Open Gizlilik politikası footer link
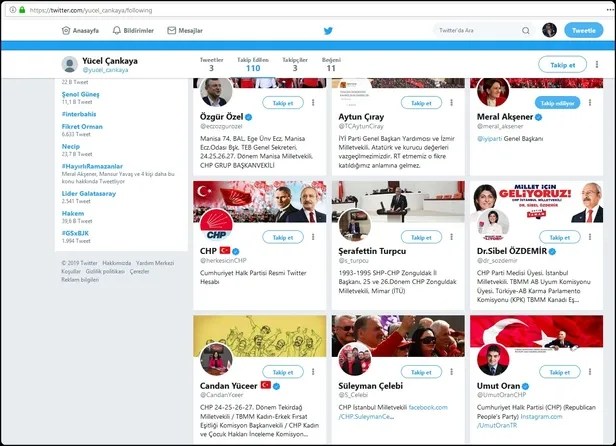Image resolution: width=616 pixels, height=446 pixels. pos(105,272)
